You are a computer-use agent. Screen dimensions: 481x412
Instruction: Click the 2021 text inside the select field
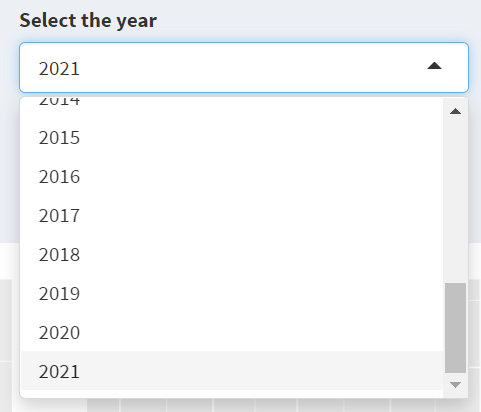[x=59, y=69]
